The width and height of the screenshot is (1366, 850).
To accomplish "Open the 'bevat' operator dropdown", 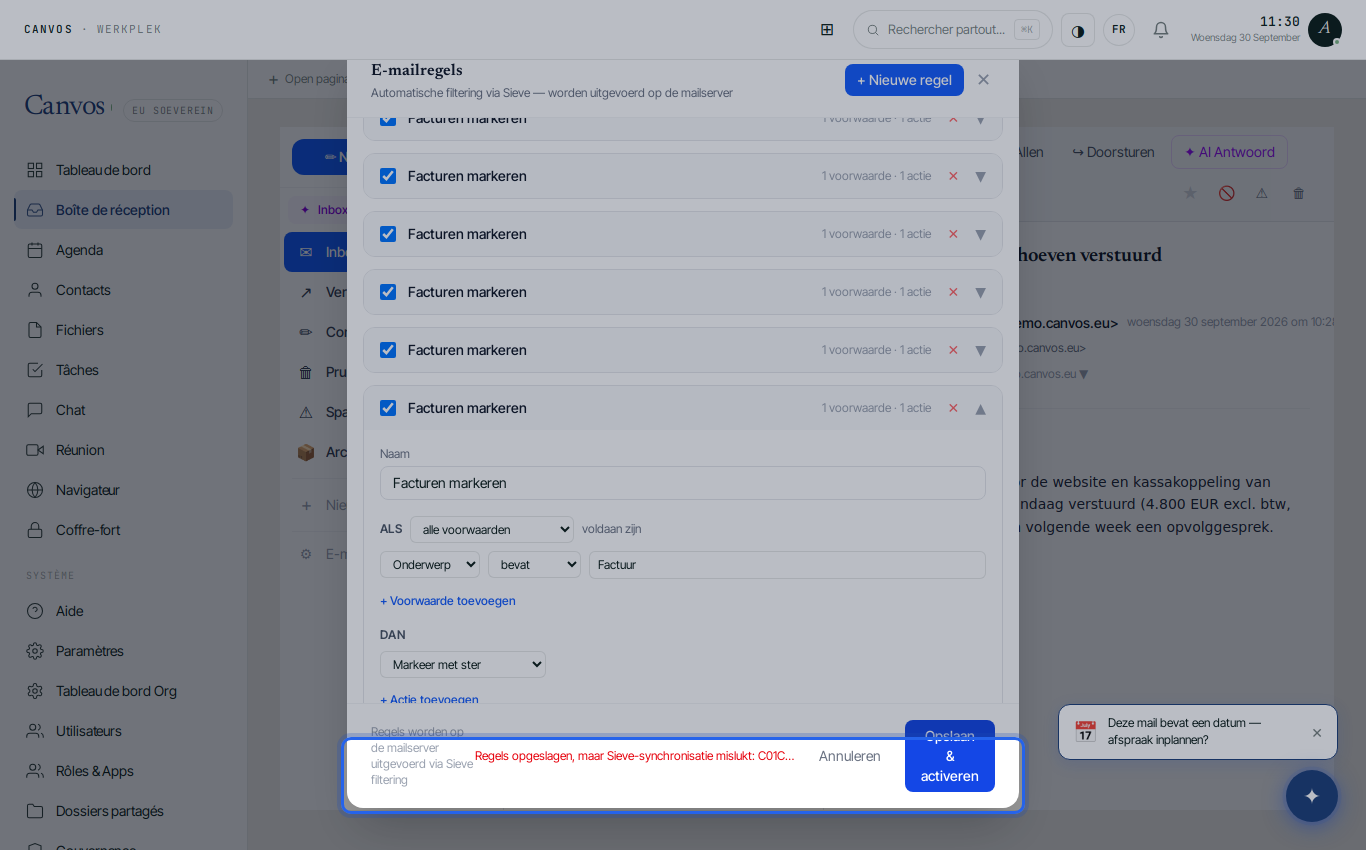I will coord(534,565).
